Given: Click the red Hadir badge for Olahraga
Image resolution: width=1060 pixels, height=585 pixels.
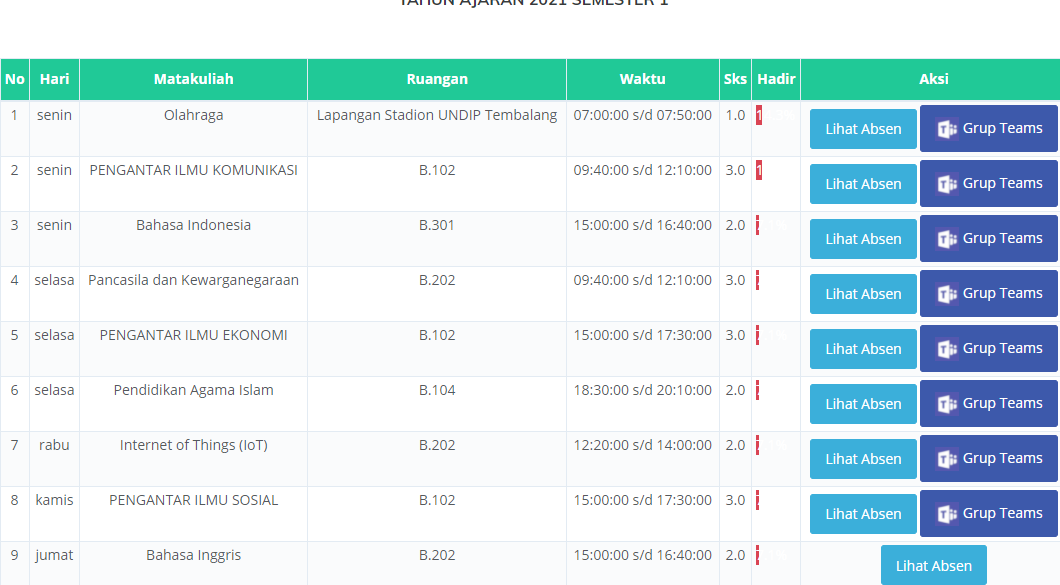Looking at the screenshot, I should pyautogui.click(x=759, y=115).
